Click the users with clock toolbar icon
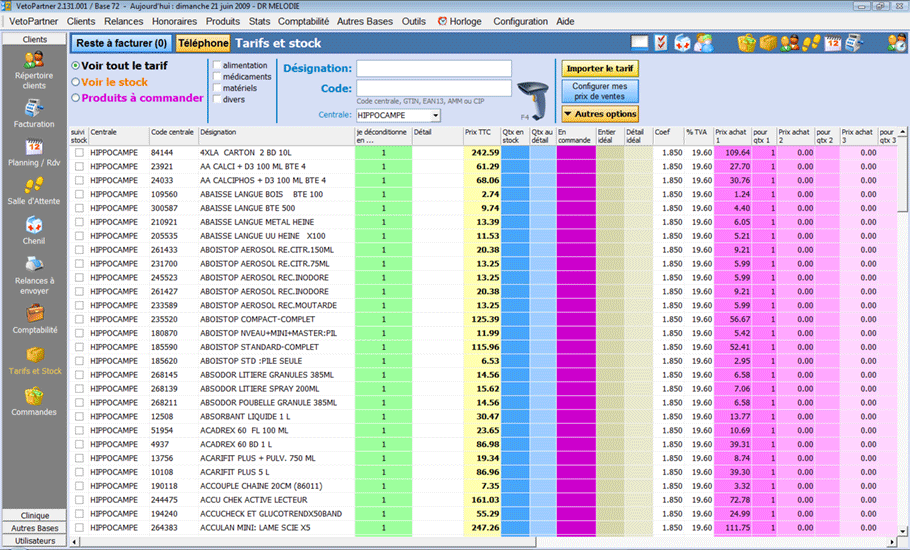This screenshot has width=910, height=550. (x=897, y=43)
